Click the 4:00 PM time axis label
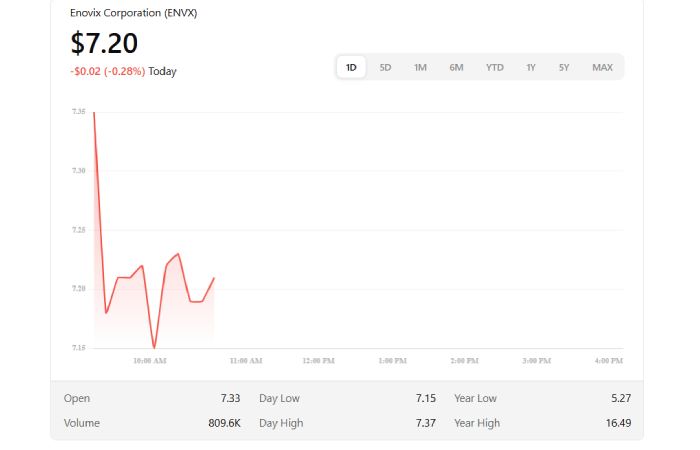The image size is (700, 450). click(608, 360)
